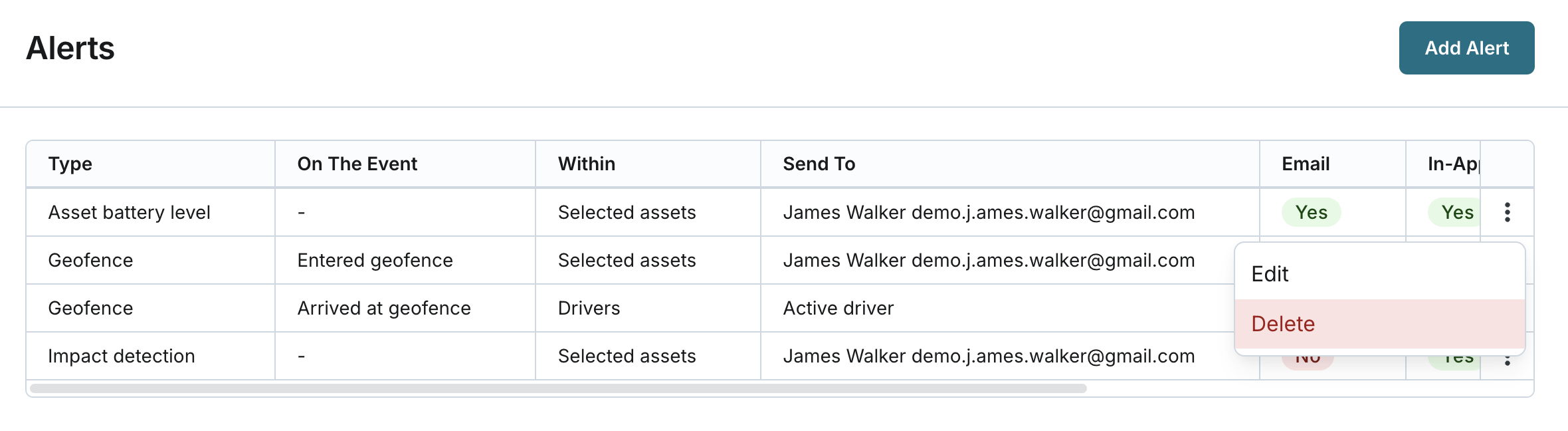Click the Email column header

[1305, 164]
